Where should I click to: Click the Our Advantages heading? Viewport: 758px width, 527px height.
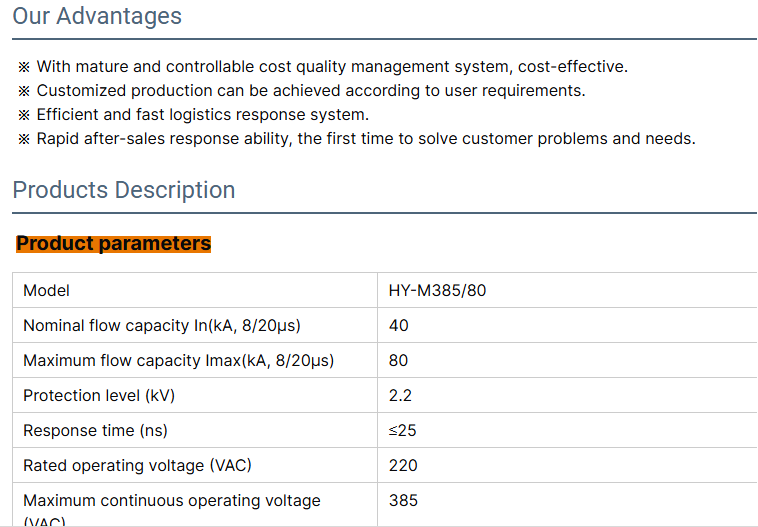[x=97, y=17]
